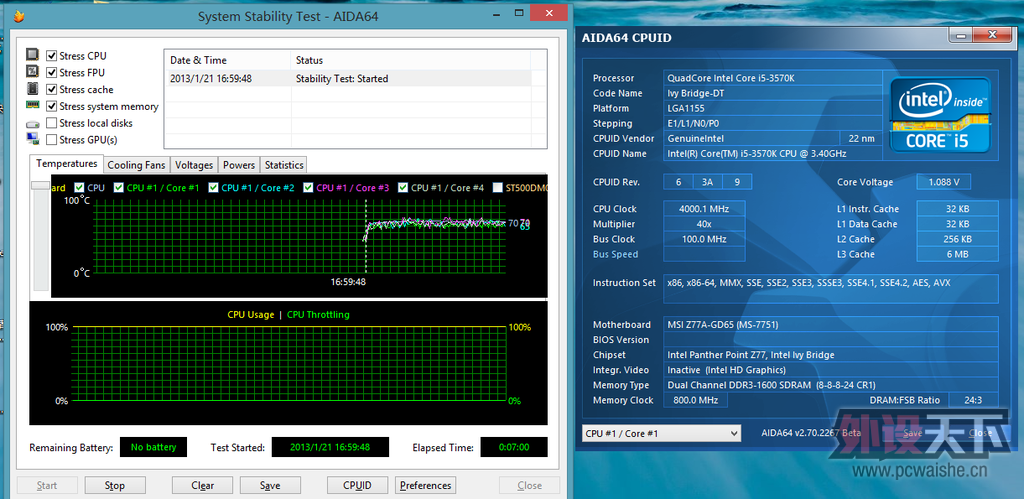Click the monitor icon beside Stress GPU(s)

[32, 138]
